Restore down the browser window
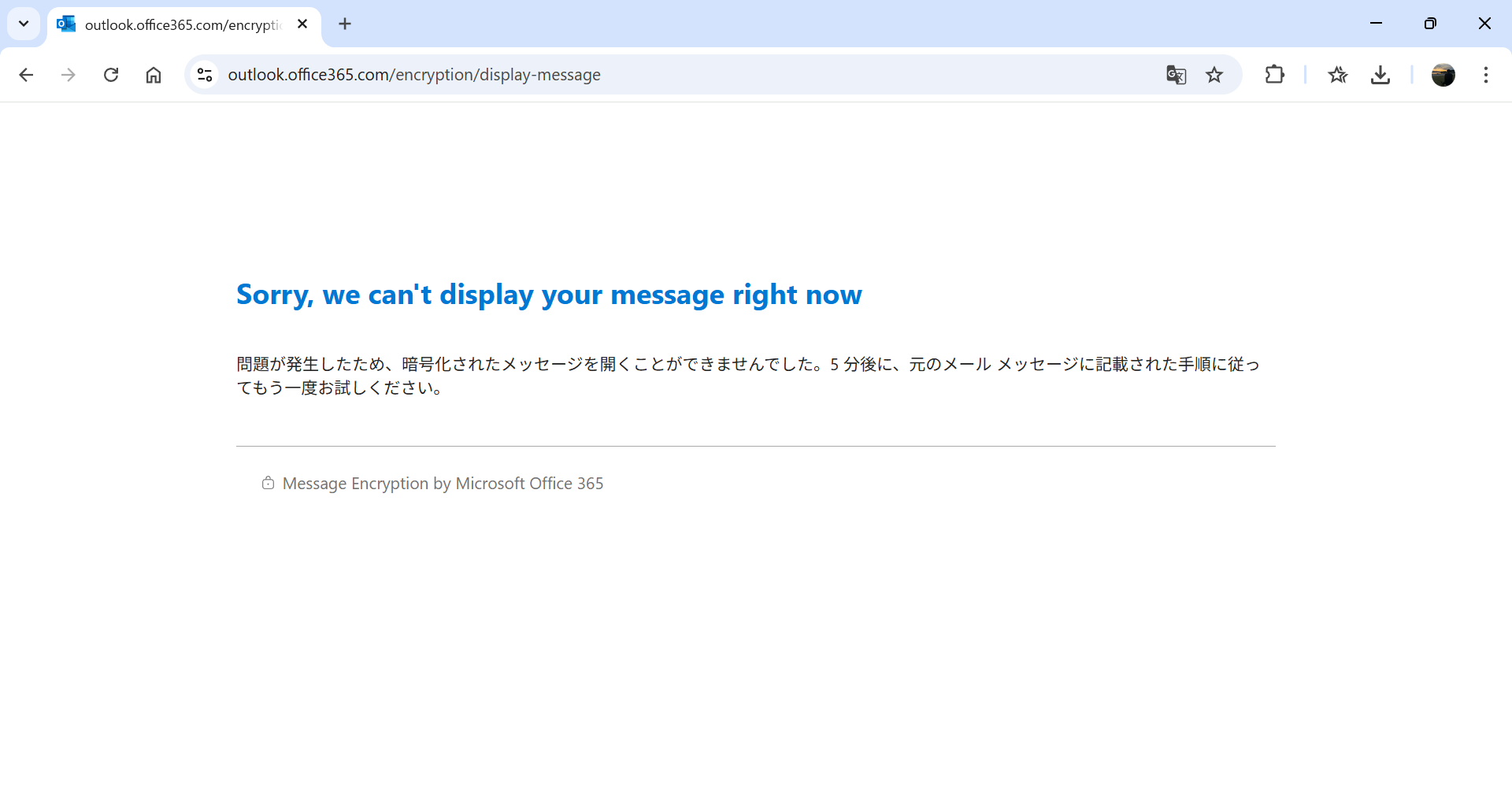Screen dimensions: 1512x794 pyautogui.click(x=1430, y=24)
